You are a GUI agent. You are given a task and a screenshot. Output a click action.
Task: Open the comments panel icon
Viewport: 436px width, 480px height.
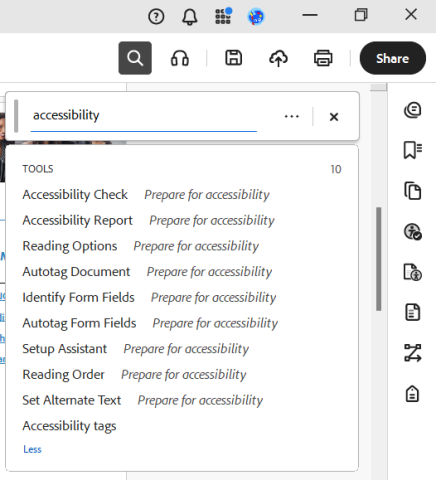pyautogui.click(x=413, y=110)
